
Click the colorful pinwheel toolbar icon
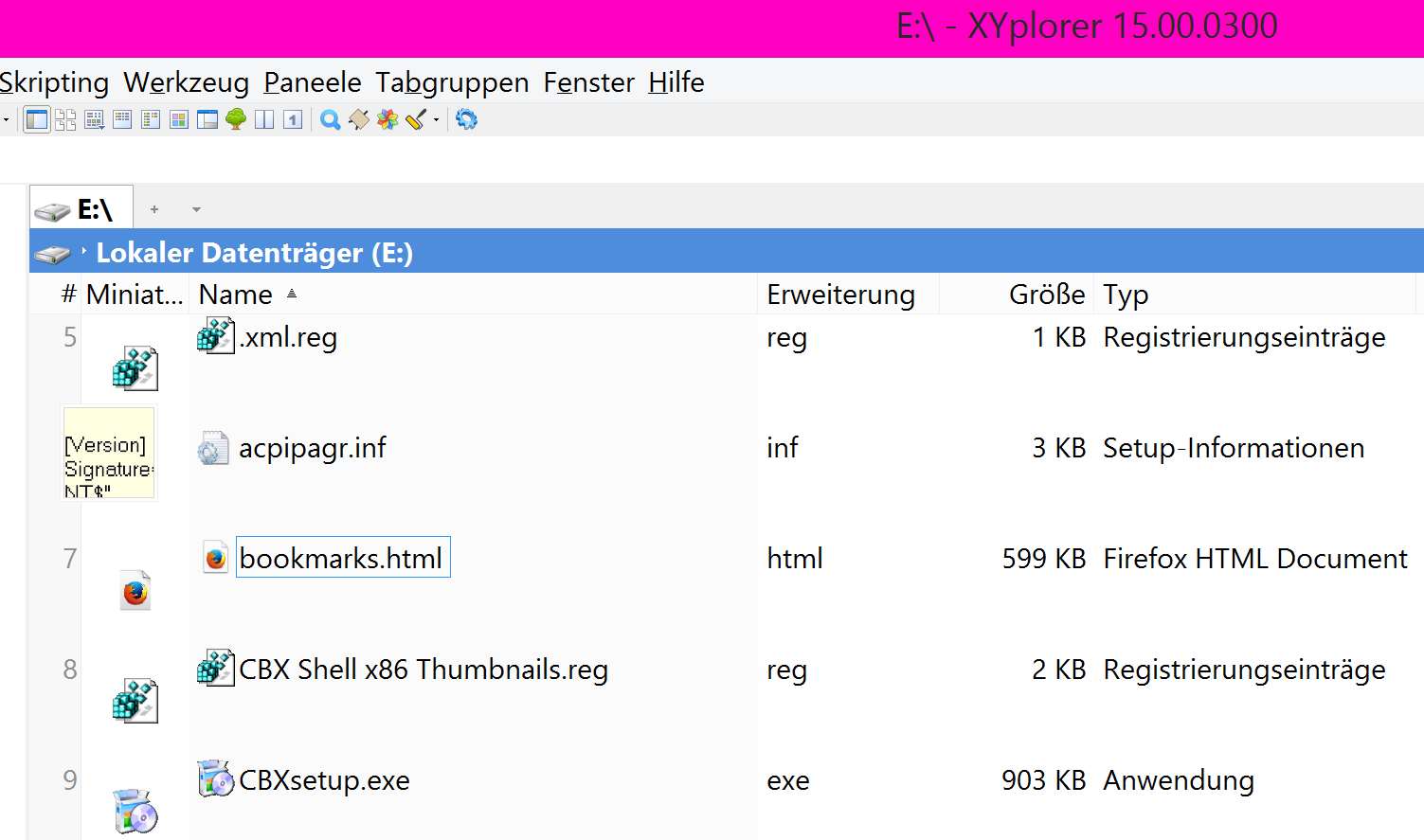coord(388,119)
